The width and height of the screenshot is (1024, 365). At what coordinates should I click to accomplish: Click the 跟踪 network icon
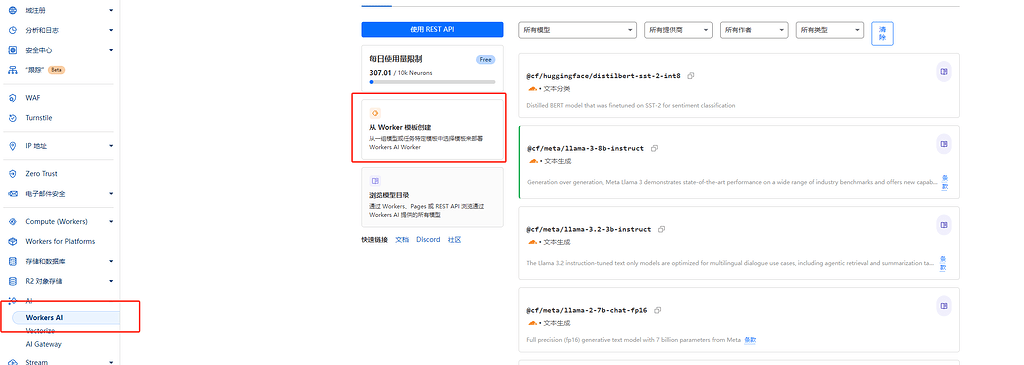12,70
